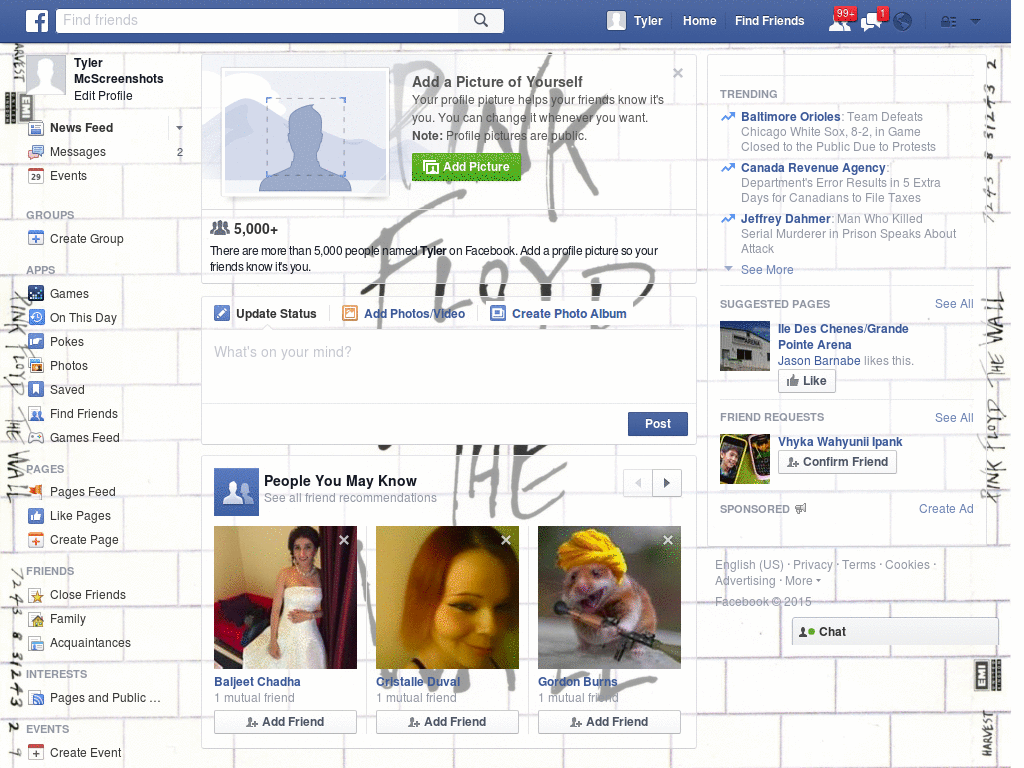Click Saved bookmark icon
This screenshot has width=1024, height=768.
37,390
